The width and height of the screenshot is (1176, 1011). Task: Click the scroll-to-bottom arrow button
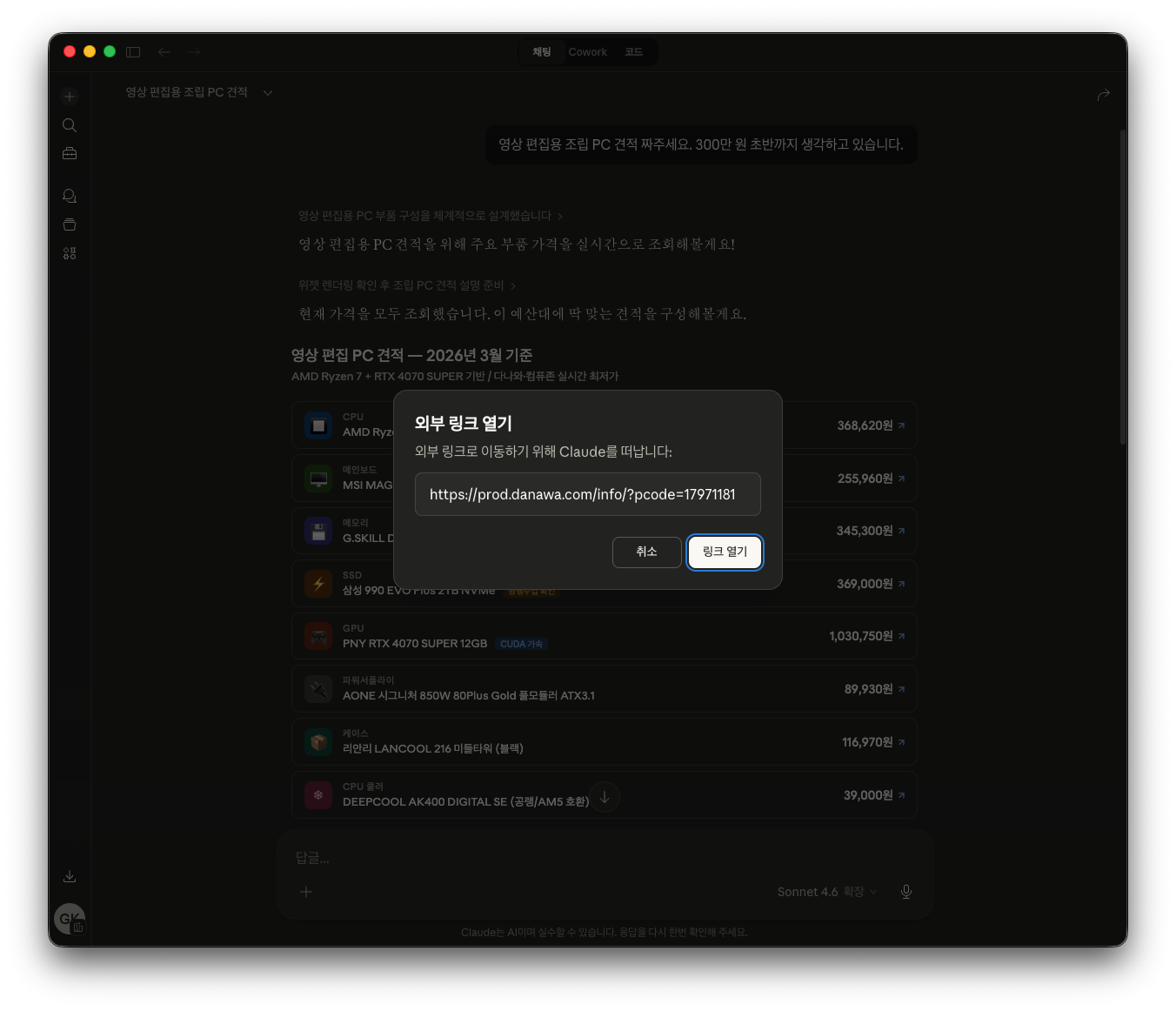point(605,797)
